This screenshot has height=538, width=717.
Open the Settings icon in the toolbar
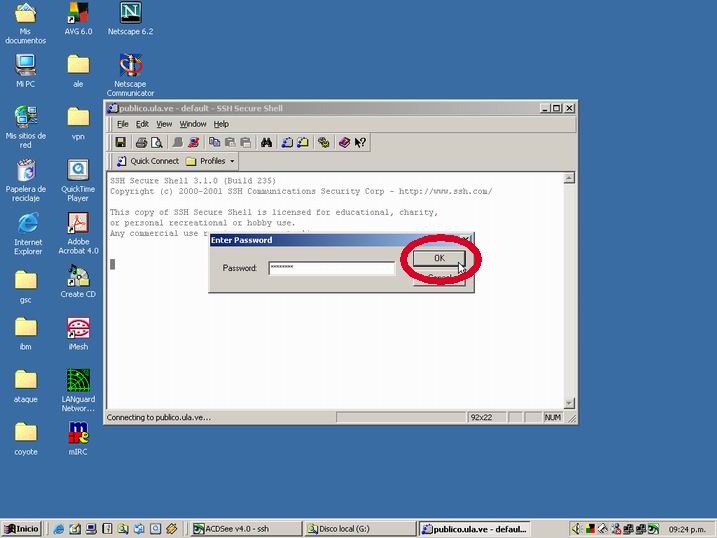(x=324, y=143)
